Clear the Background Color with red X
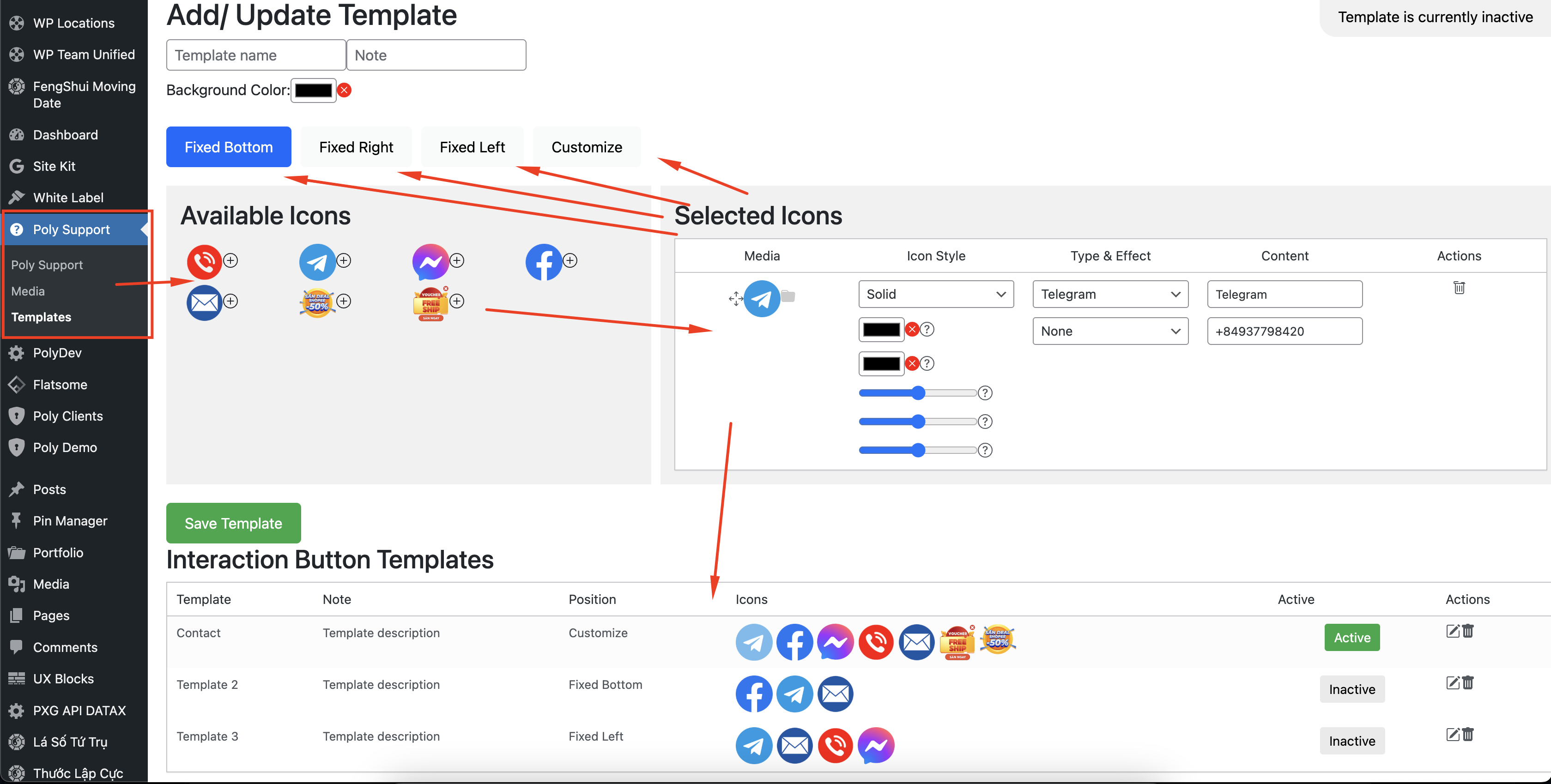 [345, 90]
